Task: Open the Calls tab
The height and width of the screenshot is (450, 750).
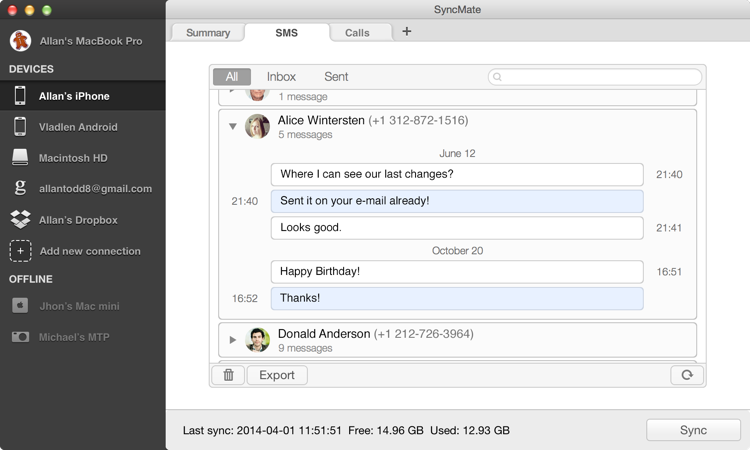Action: (357, 33)
